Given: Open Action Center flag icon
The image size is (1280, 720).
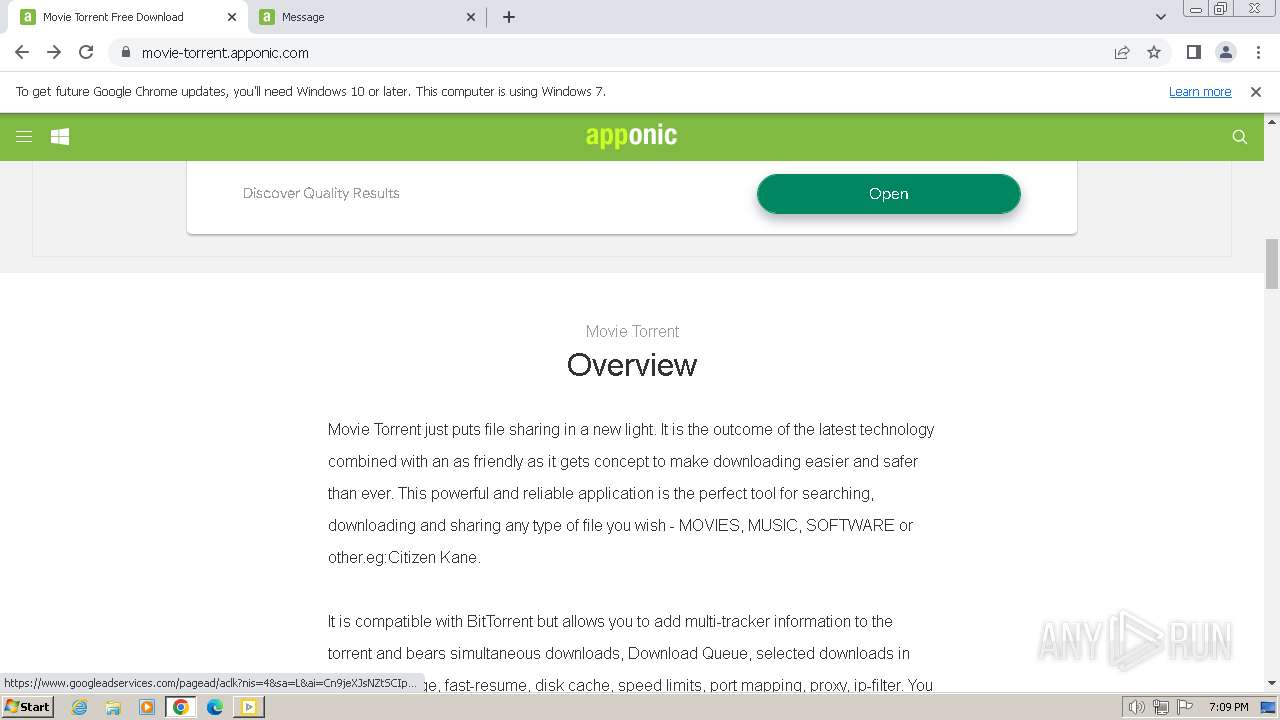Looking at the screenshot, I should [1186, 707].
